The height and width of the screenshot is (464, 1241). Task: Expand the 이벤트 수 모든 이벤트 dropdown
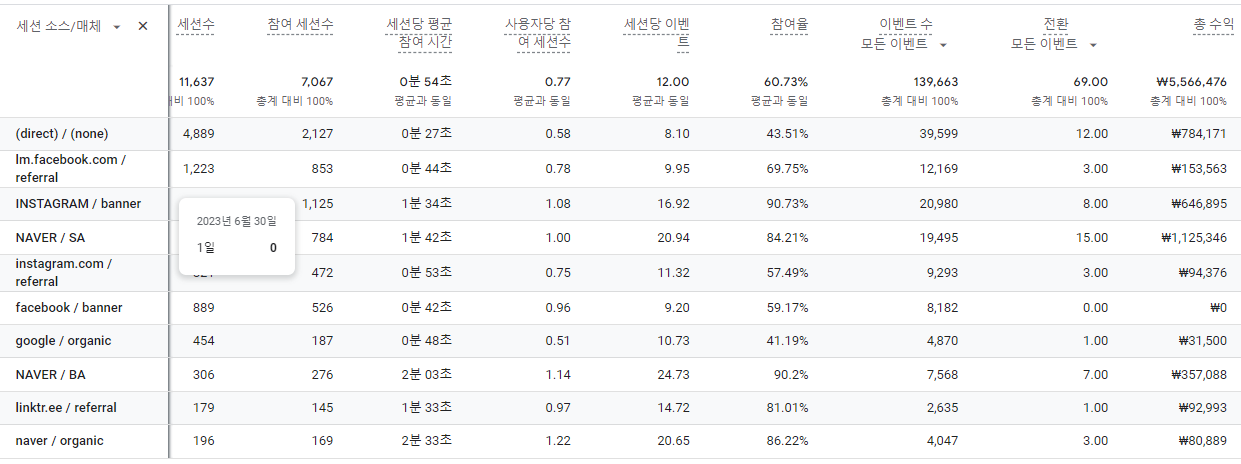tap(943, 45)
